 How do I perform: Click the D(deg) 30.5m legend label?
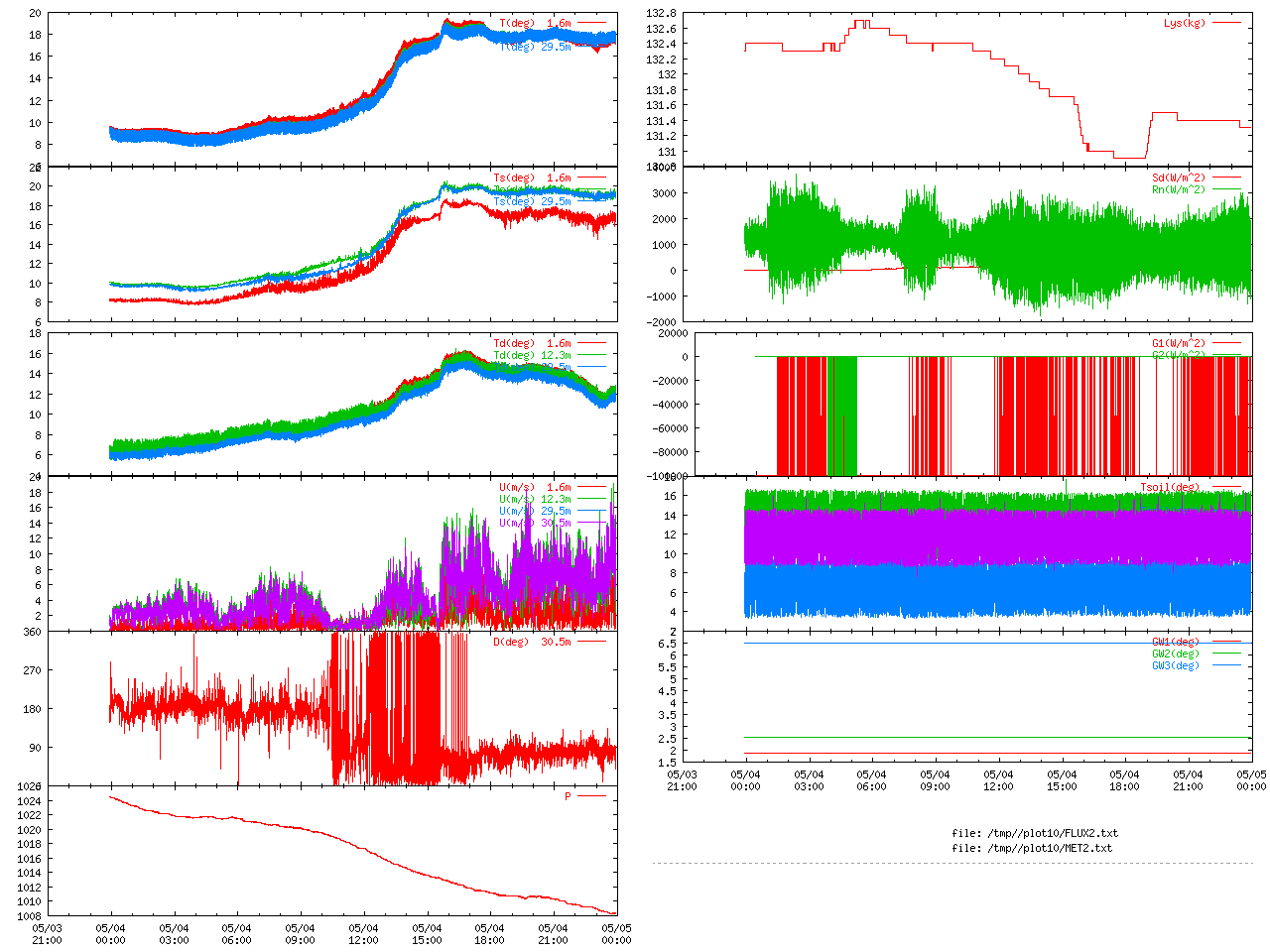click(x=532, y=642)
